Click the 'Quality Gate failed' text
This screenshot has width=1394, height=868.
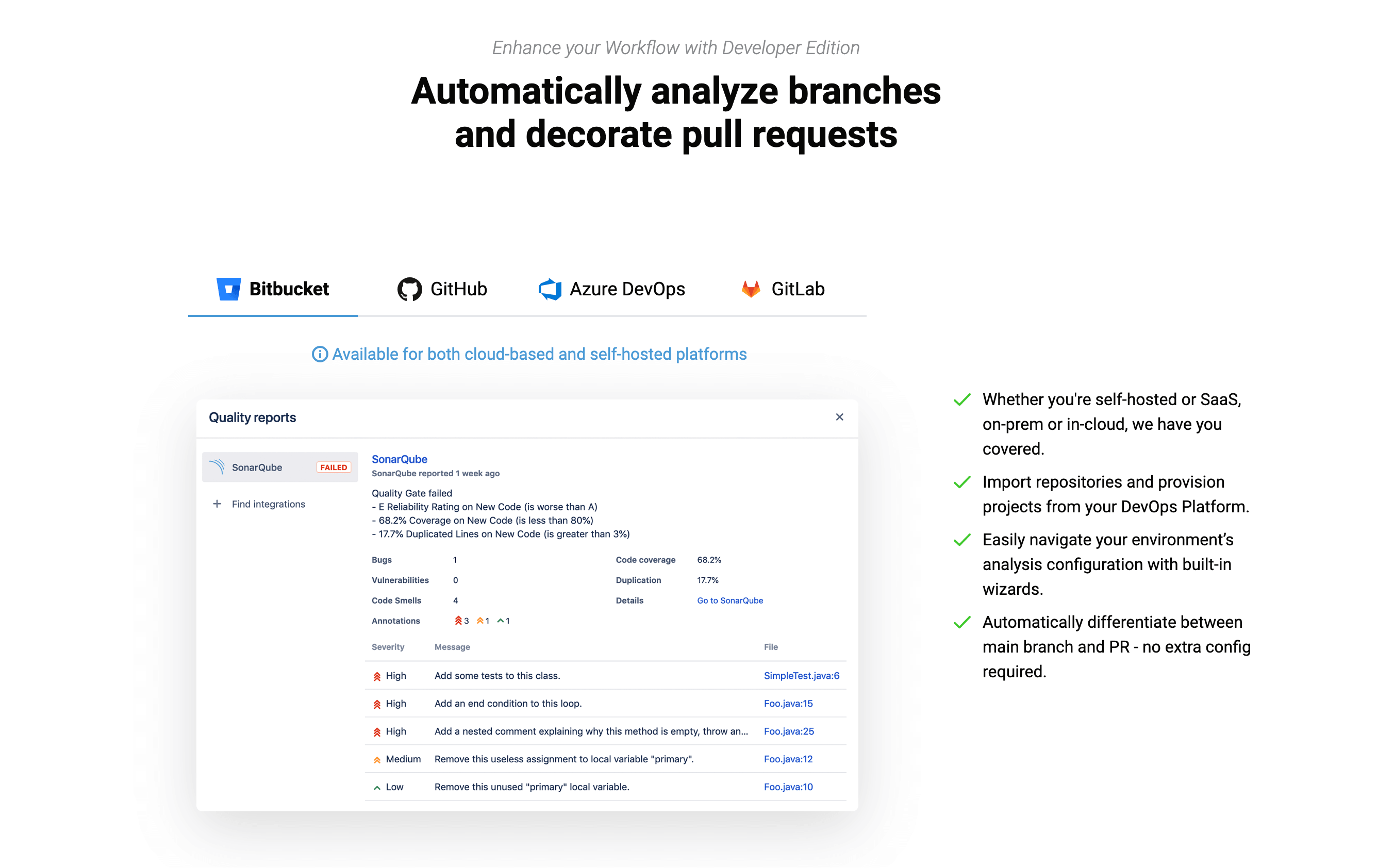click(412, 493)
